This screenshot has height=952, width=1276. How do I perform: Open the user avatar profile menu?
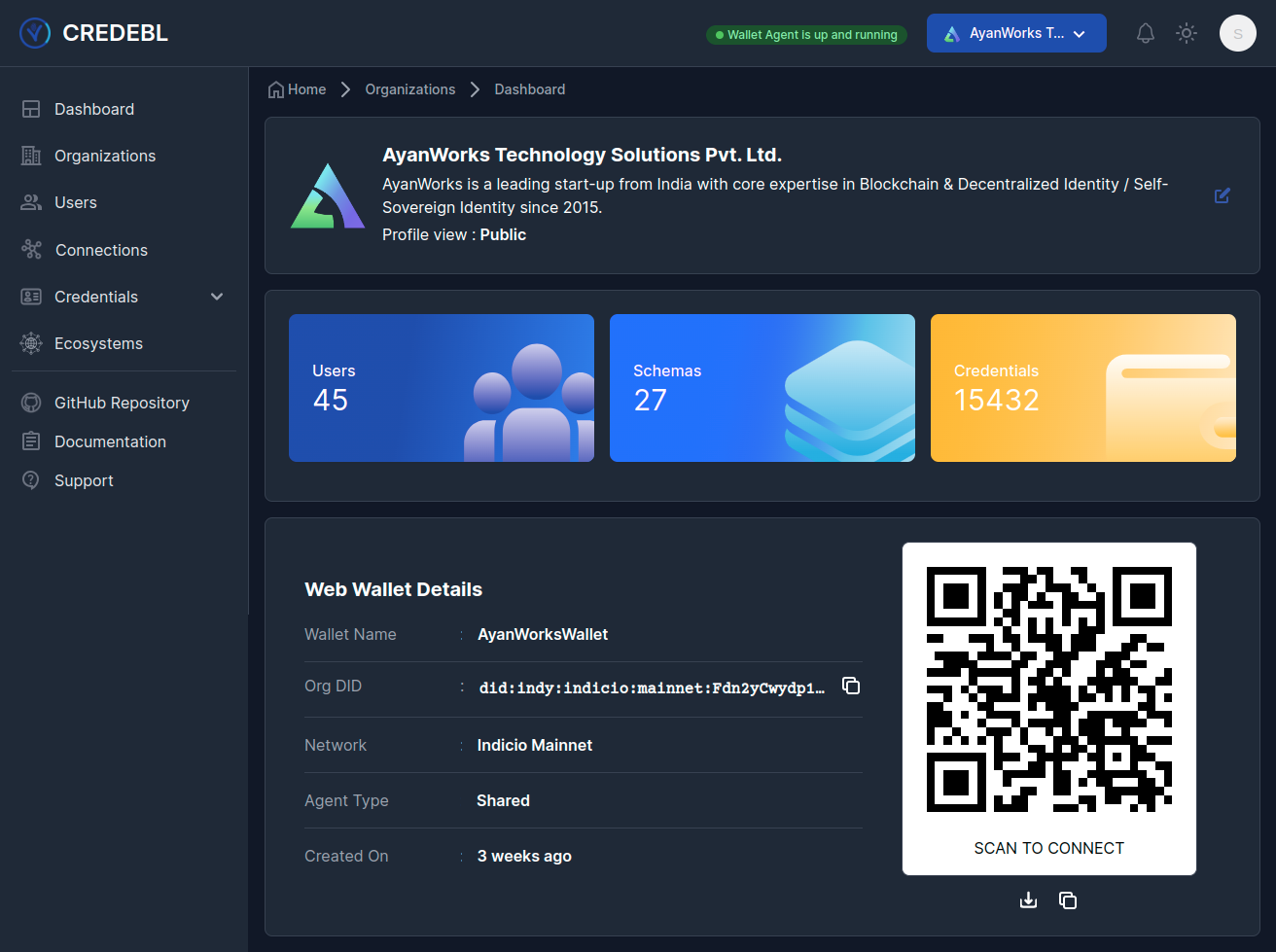coord(1237,33)
